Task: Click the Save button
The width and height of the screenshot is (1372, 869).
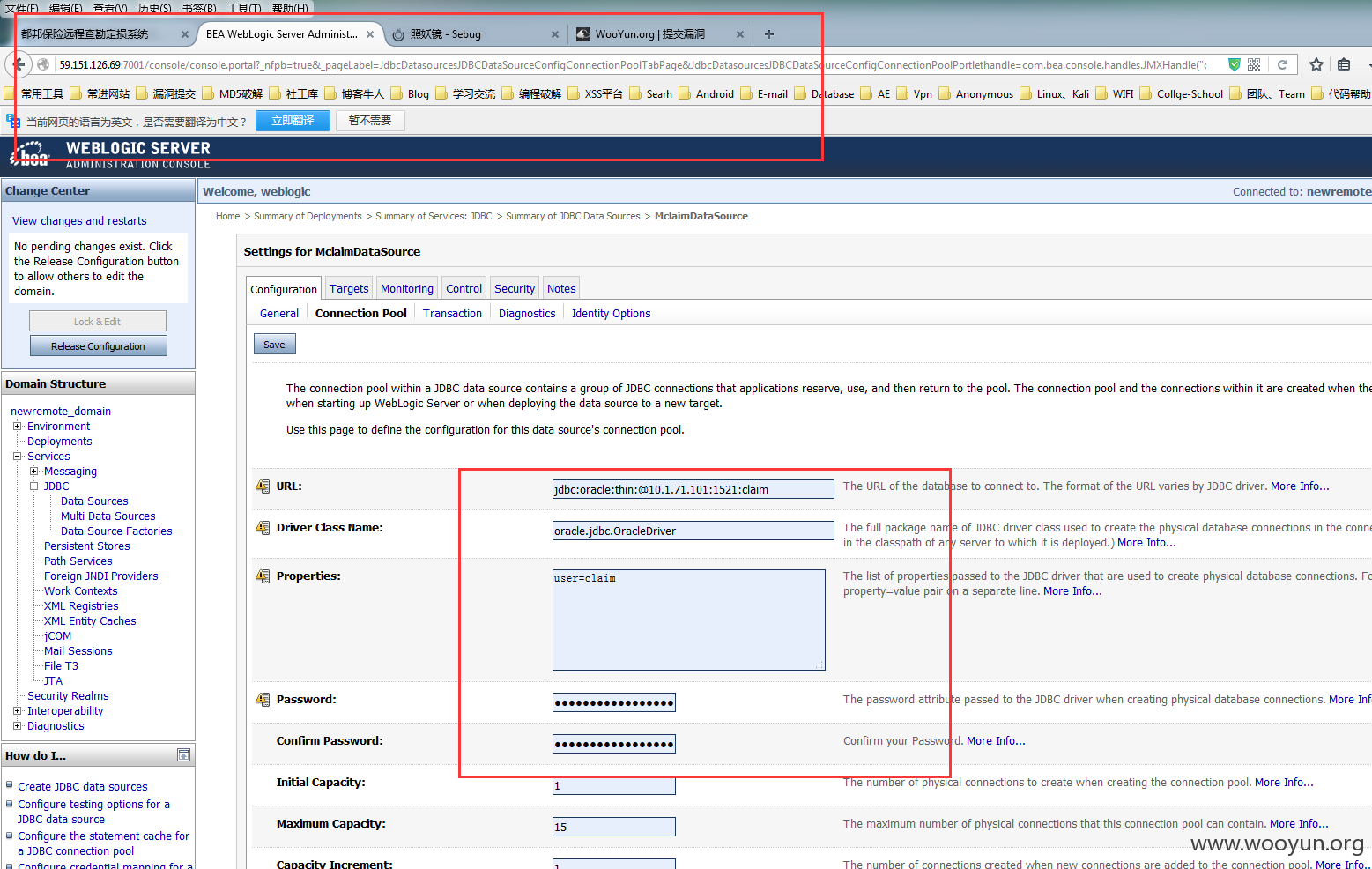Action: [274, 344]
